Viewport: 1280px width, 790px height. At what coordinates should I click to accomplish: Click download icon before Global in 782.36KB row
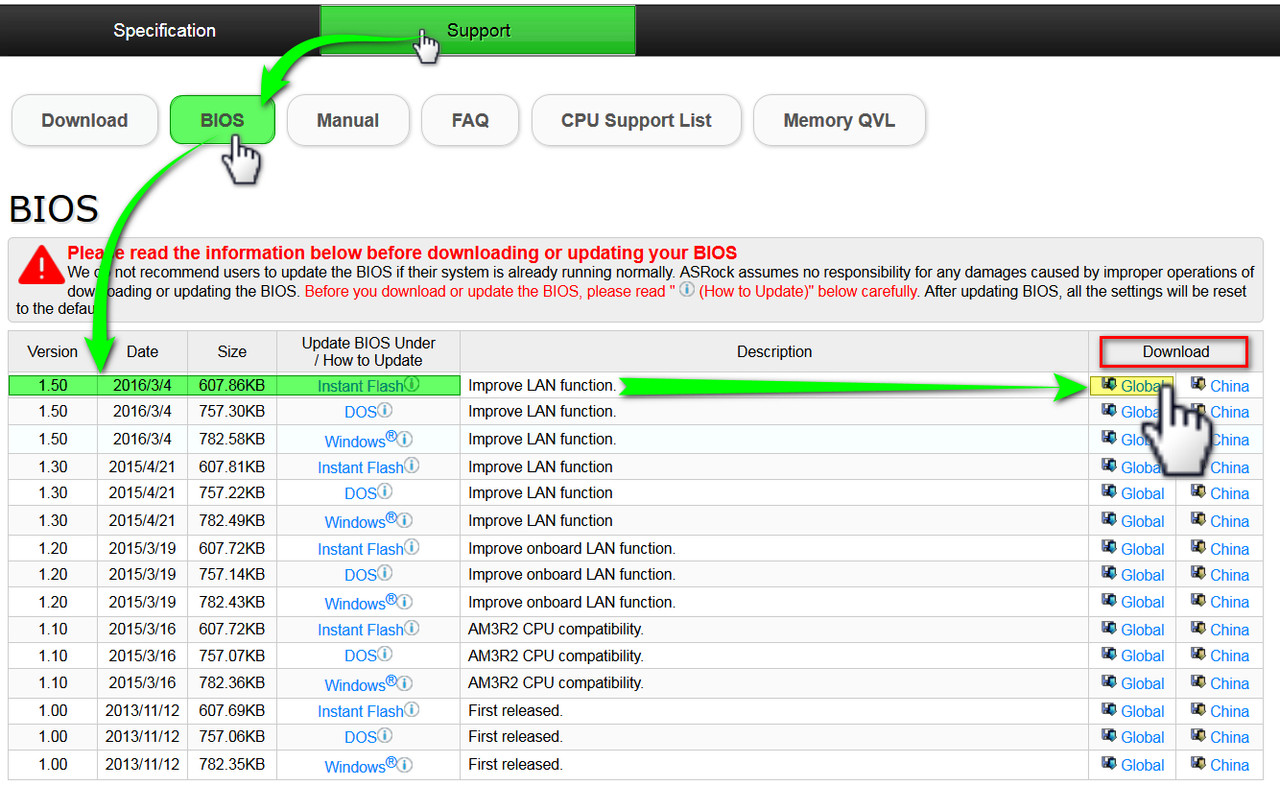point(1109,682)
